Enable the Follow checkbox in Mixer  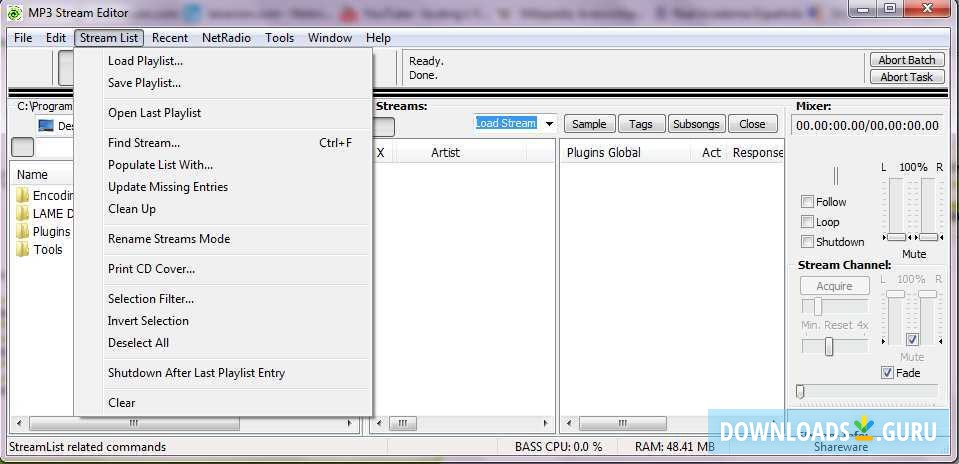click(807, 202)
